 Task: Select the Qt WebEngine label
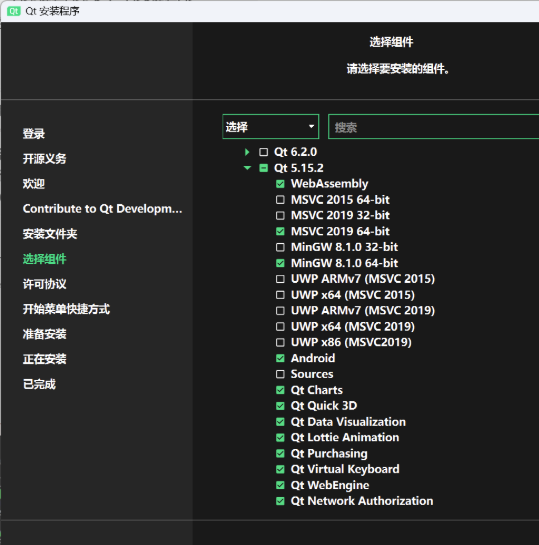click(330, 485)
